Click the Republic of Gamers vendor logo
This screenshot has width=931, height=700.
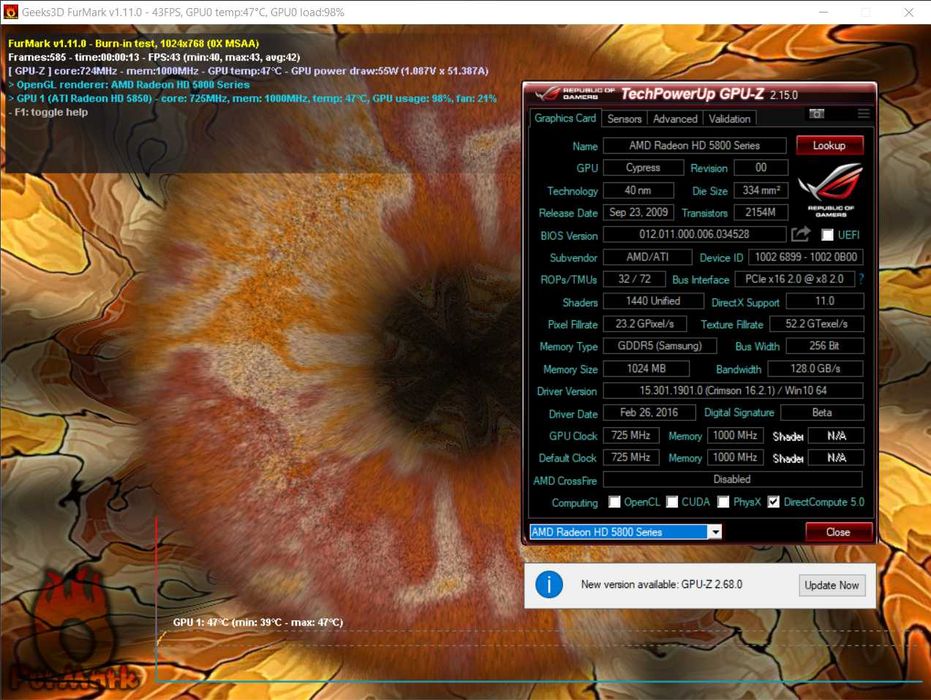[x=831, y=189]
